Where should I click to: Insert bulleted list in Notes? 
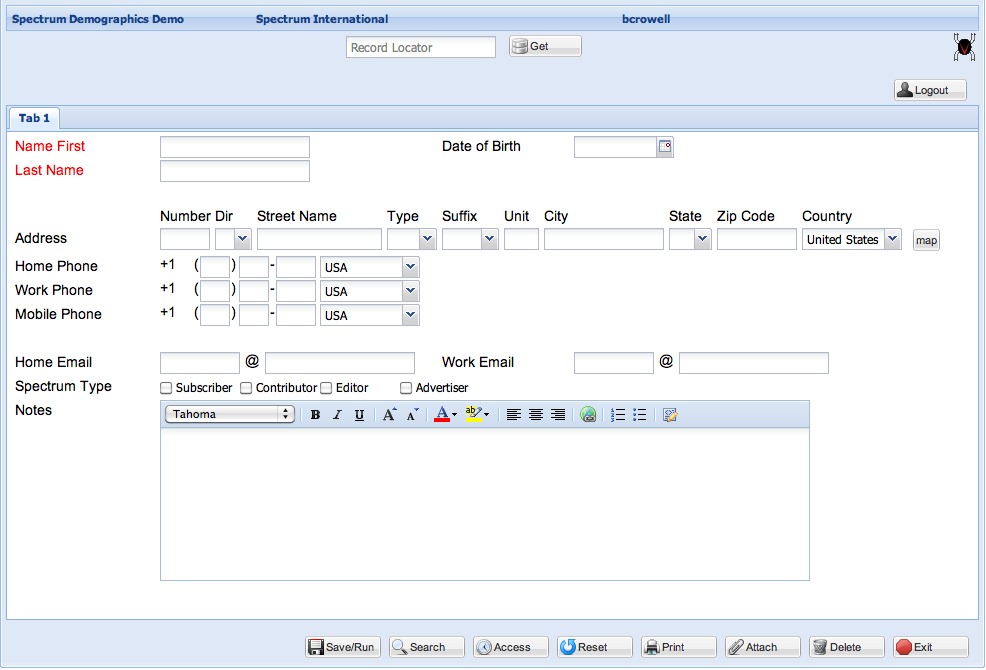[640, 415]
